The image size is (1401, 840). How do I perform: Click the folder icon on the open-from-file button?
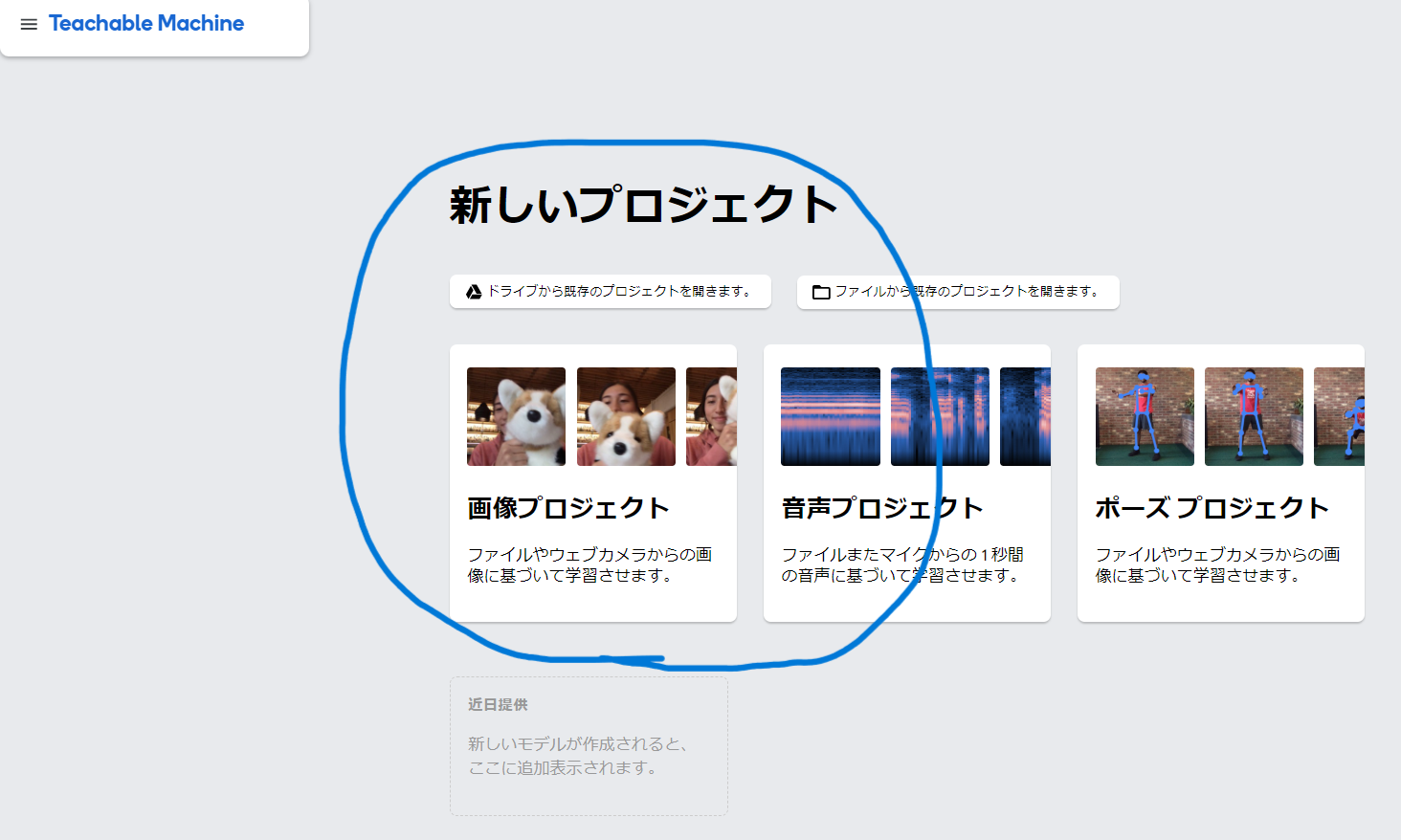tap(821, 292)
